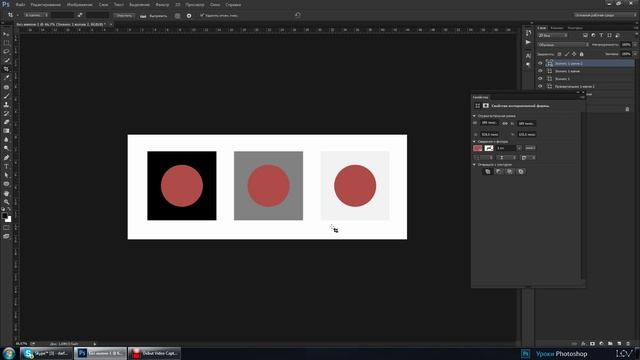Toggle Delete Cropped Pixels checkbox
This screenshot has width=640, height=360.
[x=201, y=15]
